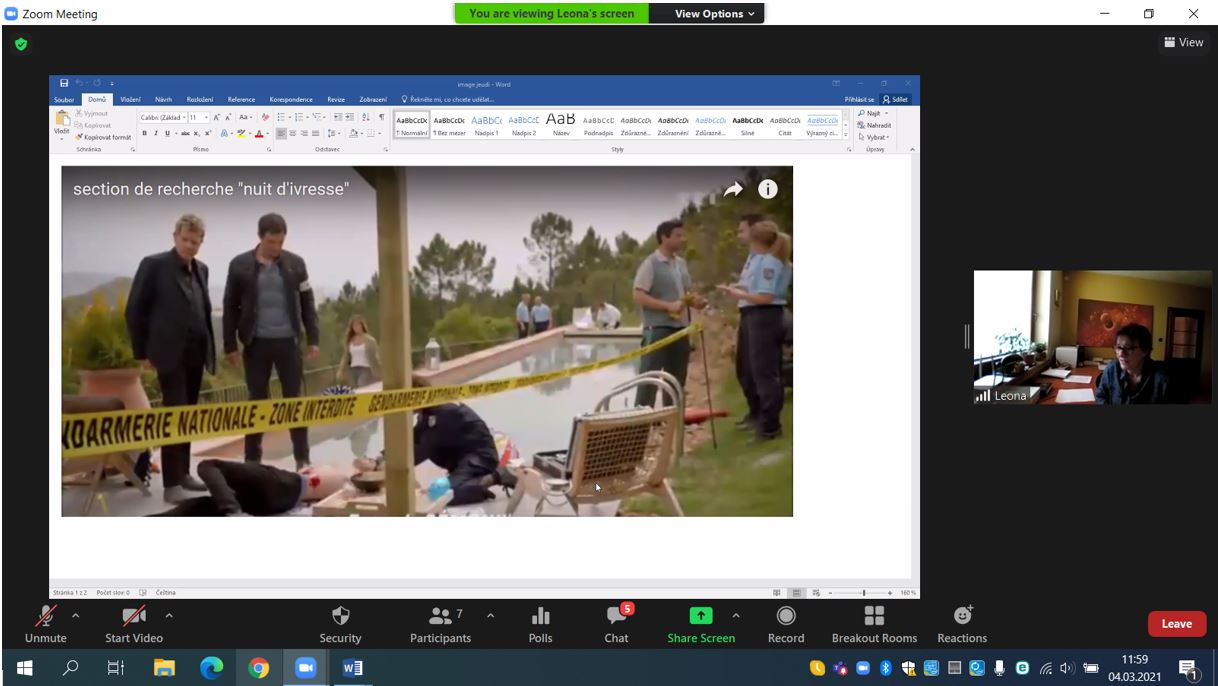Click the panel handle beside Leona's video

(x=967, y=337)
